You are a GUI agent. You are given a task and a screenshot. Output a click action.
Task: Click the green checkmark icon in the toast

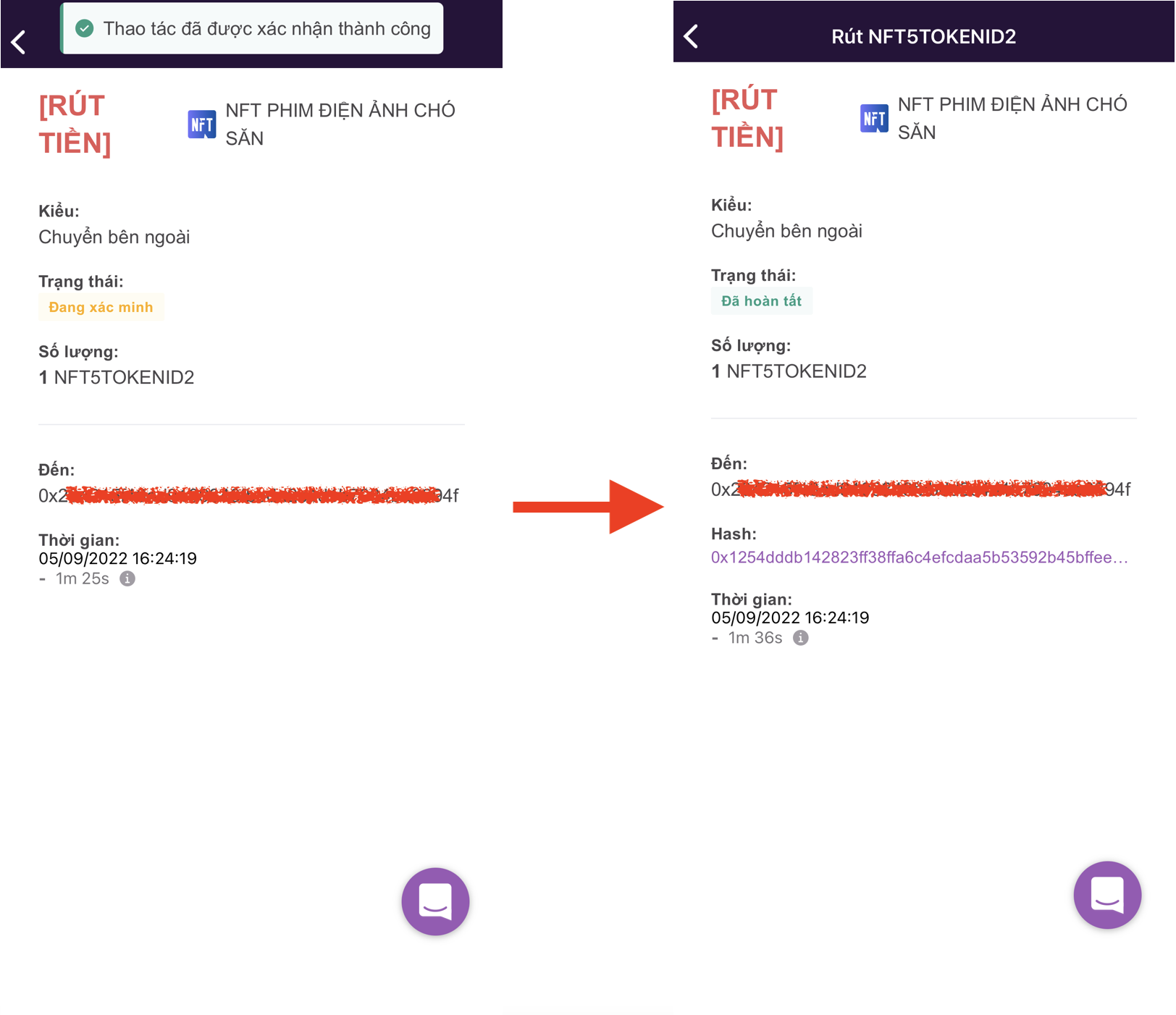85,29
